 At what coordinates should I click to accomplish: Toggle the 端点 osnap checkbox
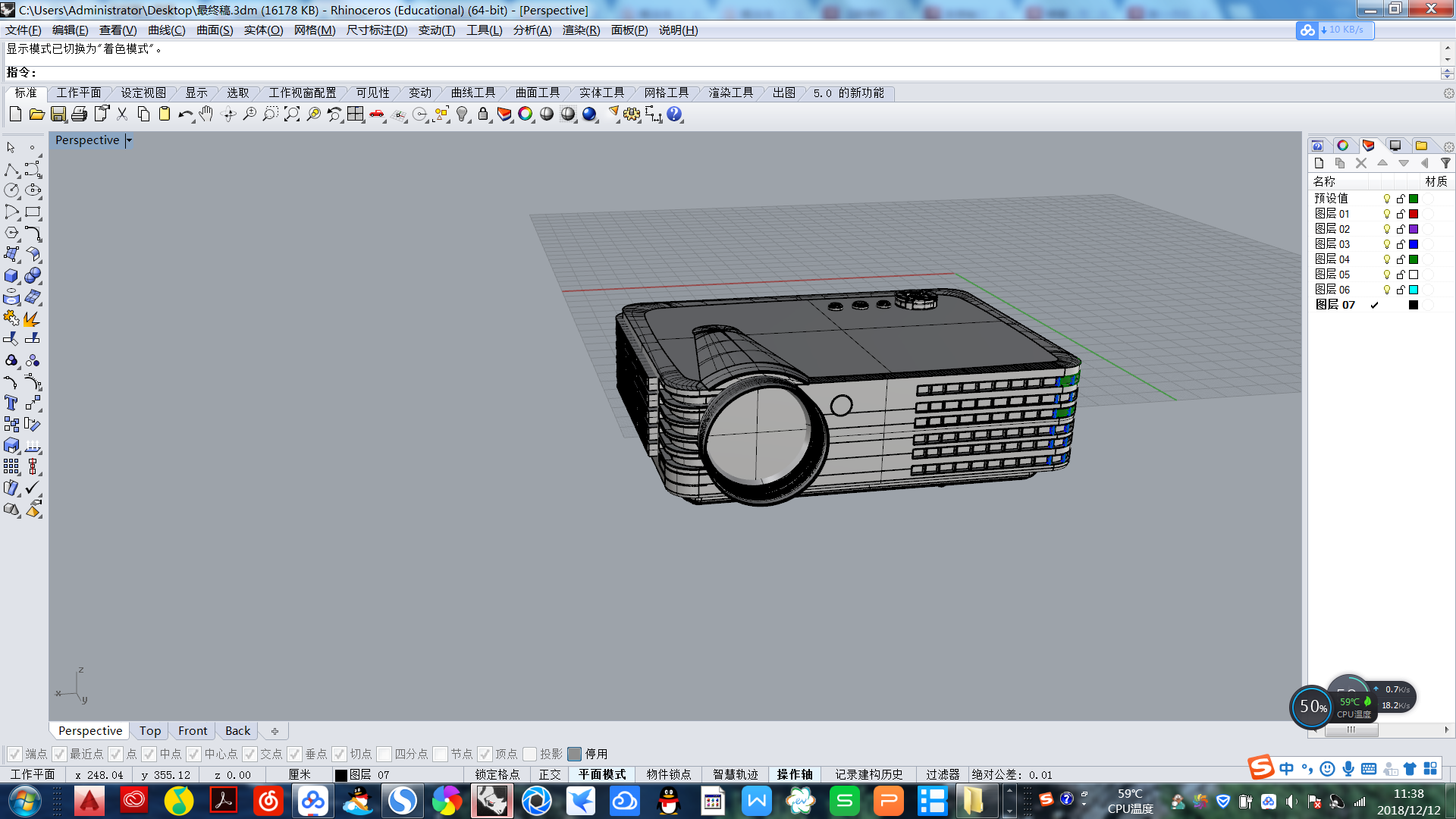click(14, 754)
